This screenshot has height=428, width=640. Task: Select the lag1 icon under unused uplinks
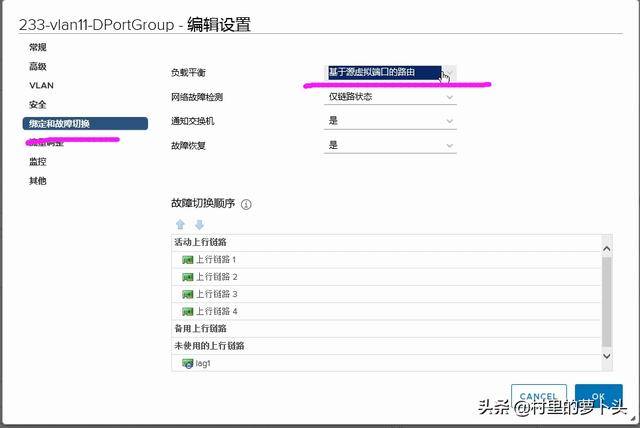(x=187, y=363)
